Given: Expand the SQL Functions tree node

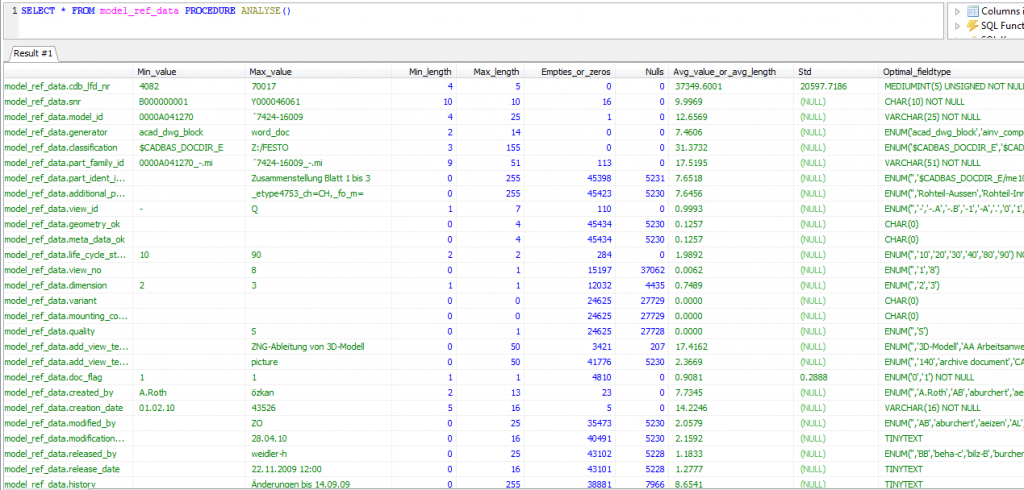Looking at the screenshot, I should (x=958, y=25).
